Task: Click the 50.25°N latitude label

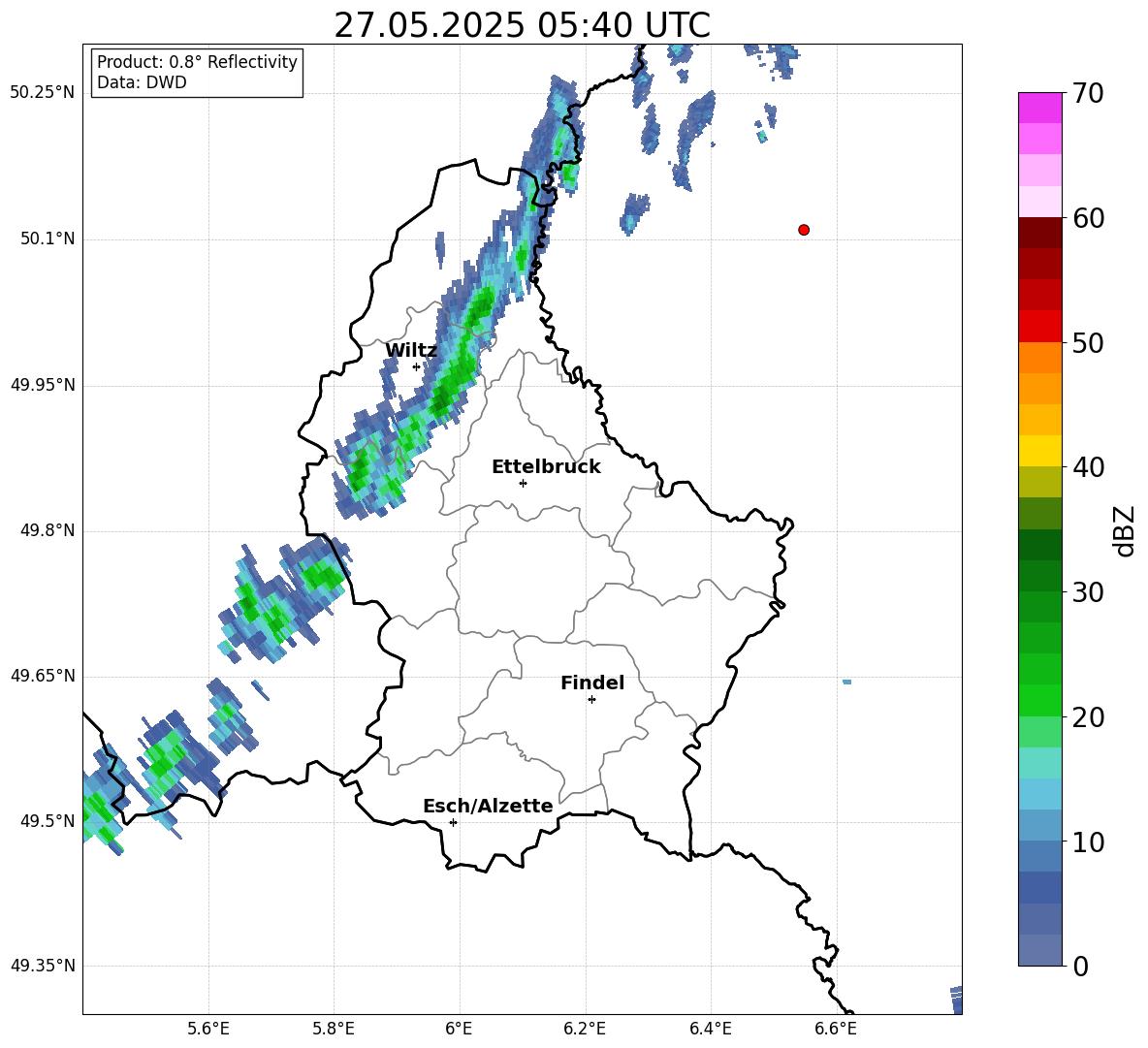Action: (43, 93)
